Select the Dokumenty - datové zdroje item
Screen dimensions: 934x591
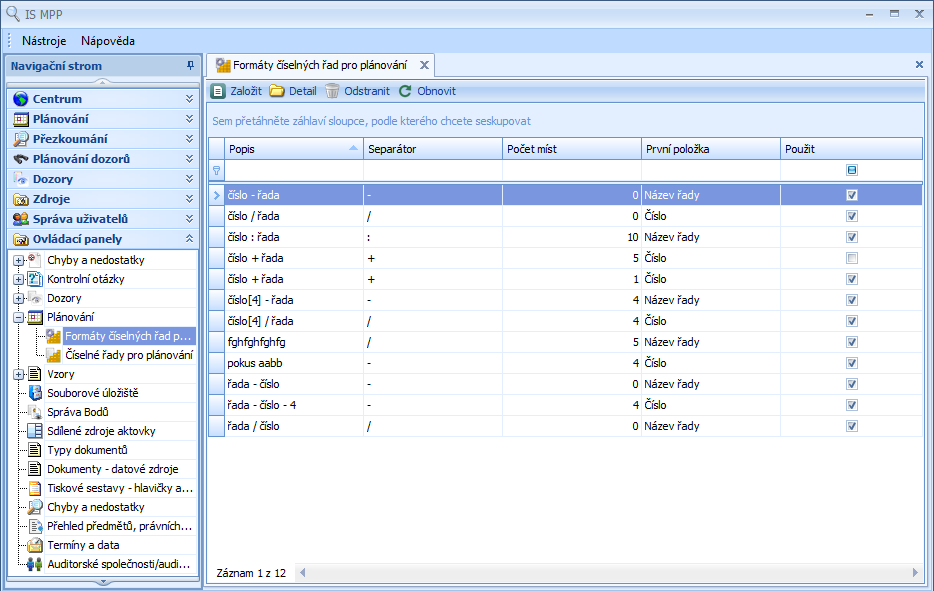(x=113, y=469)
